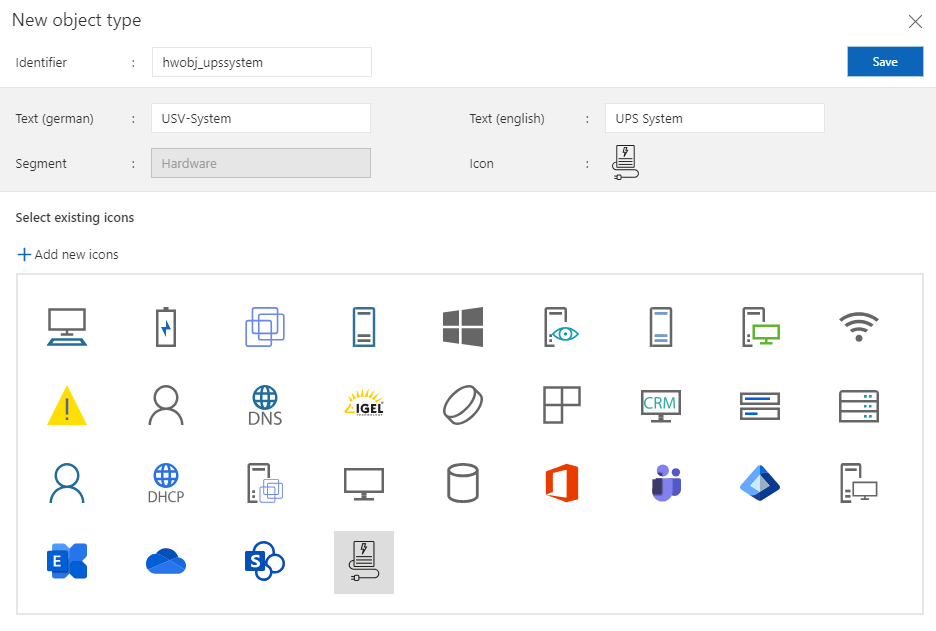Focus the Text (english) field
The width and height of the screenshot is (936, 631).
(714, 118)
